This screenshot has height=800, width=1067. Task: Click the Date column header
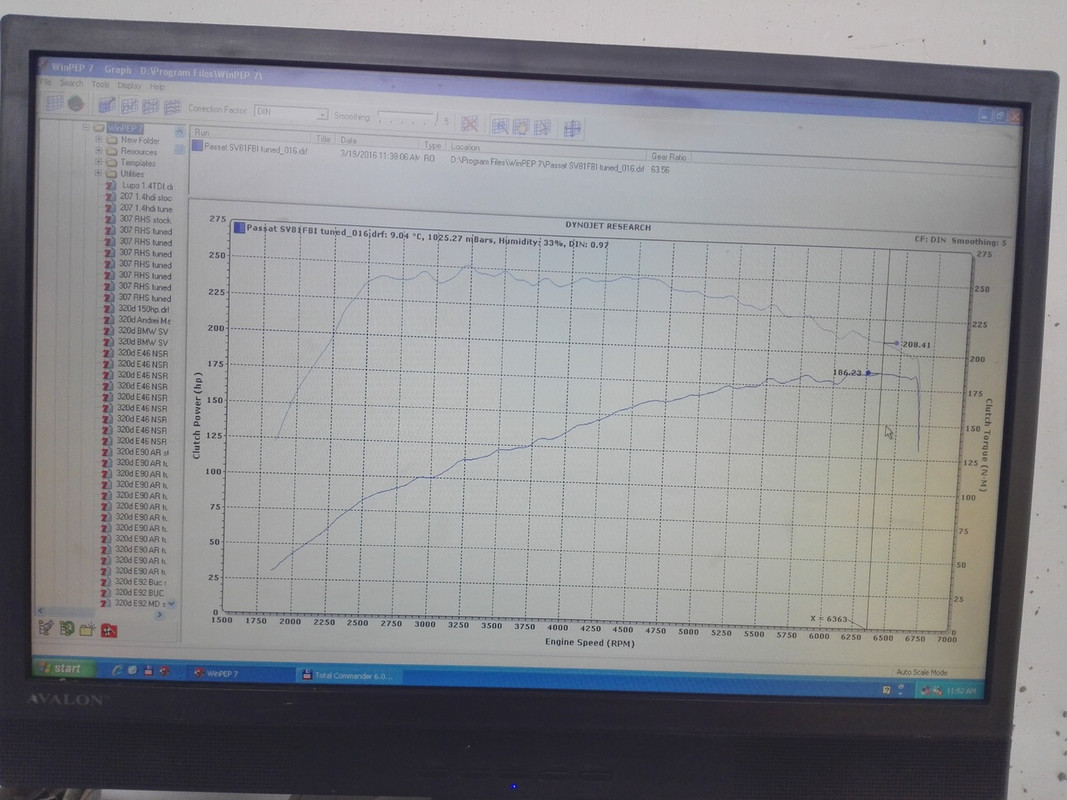coord(378,141)
